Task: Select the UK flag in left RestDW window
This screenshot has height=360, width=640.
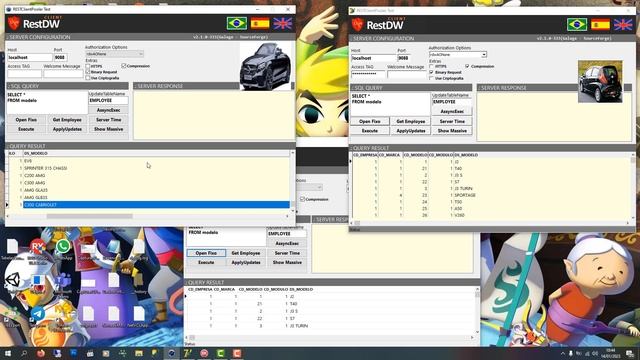Action: [x=282, y=23]
